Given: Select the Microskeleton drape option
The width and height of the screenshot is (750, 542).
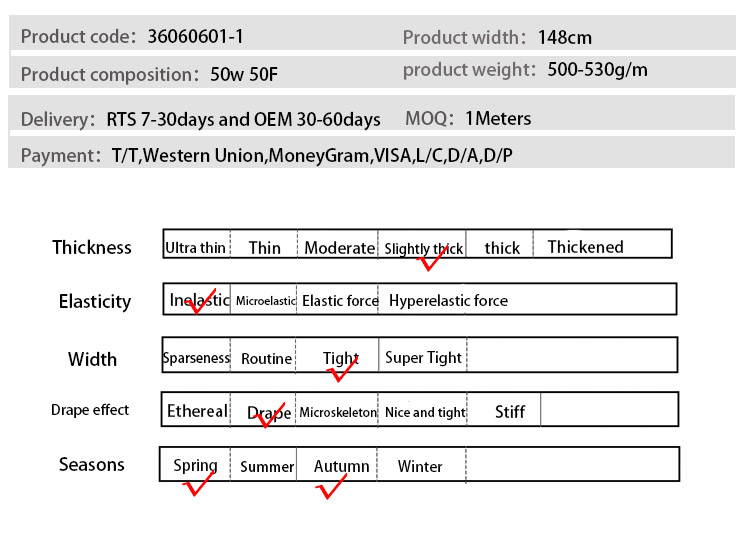Looking at the screenshot, I should click(338, 412).
